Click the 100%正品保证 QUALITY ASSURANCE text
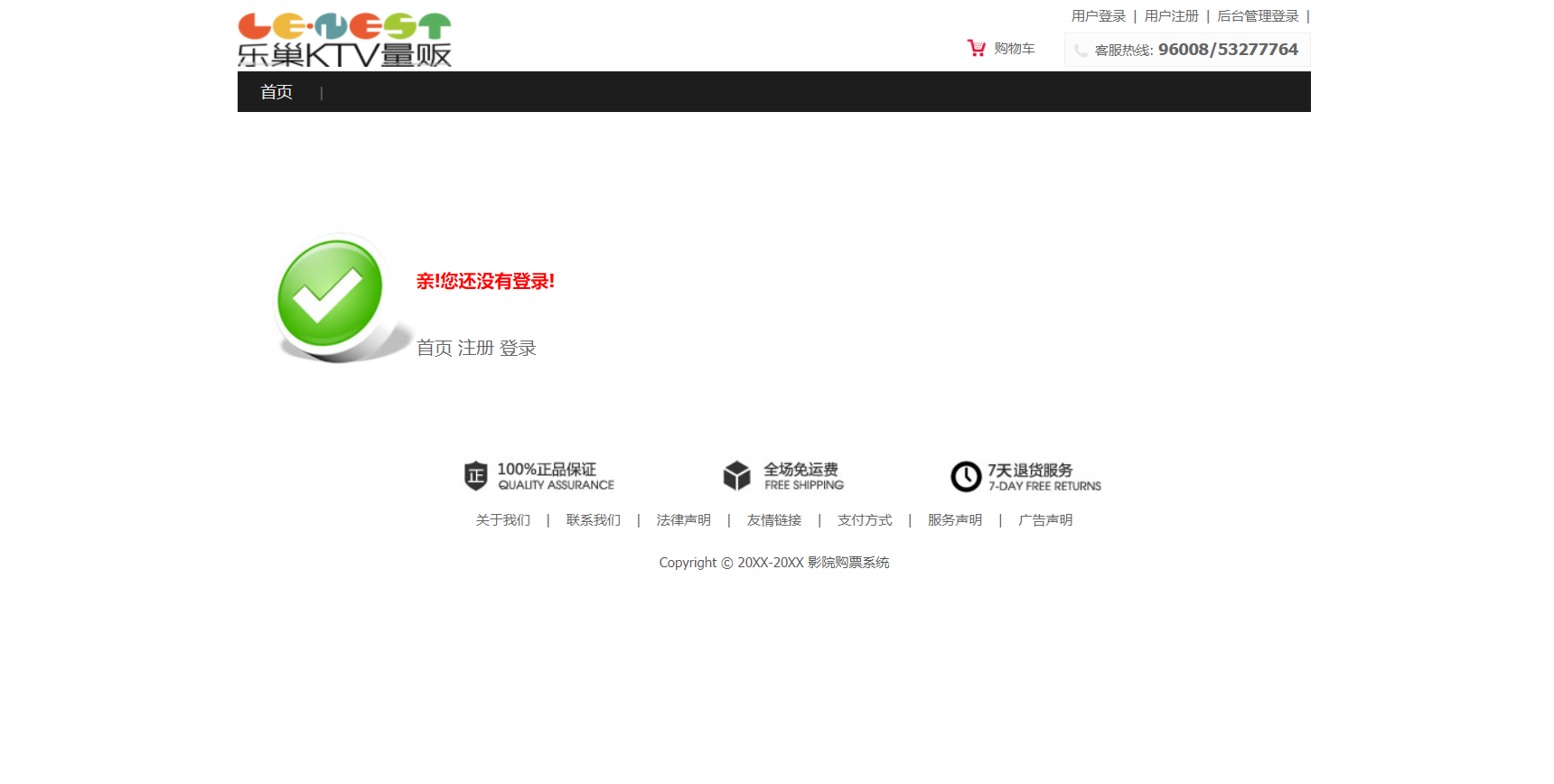The height and width of the screenshot is (784, 1554). 556,476
